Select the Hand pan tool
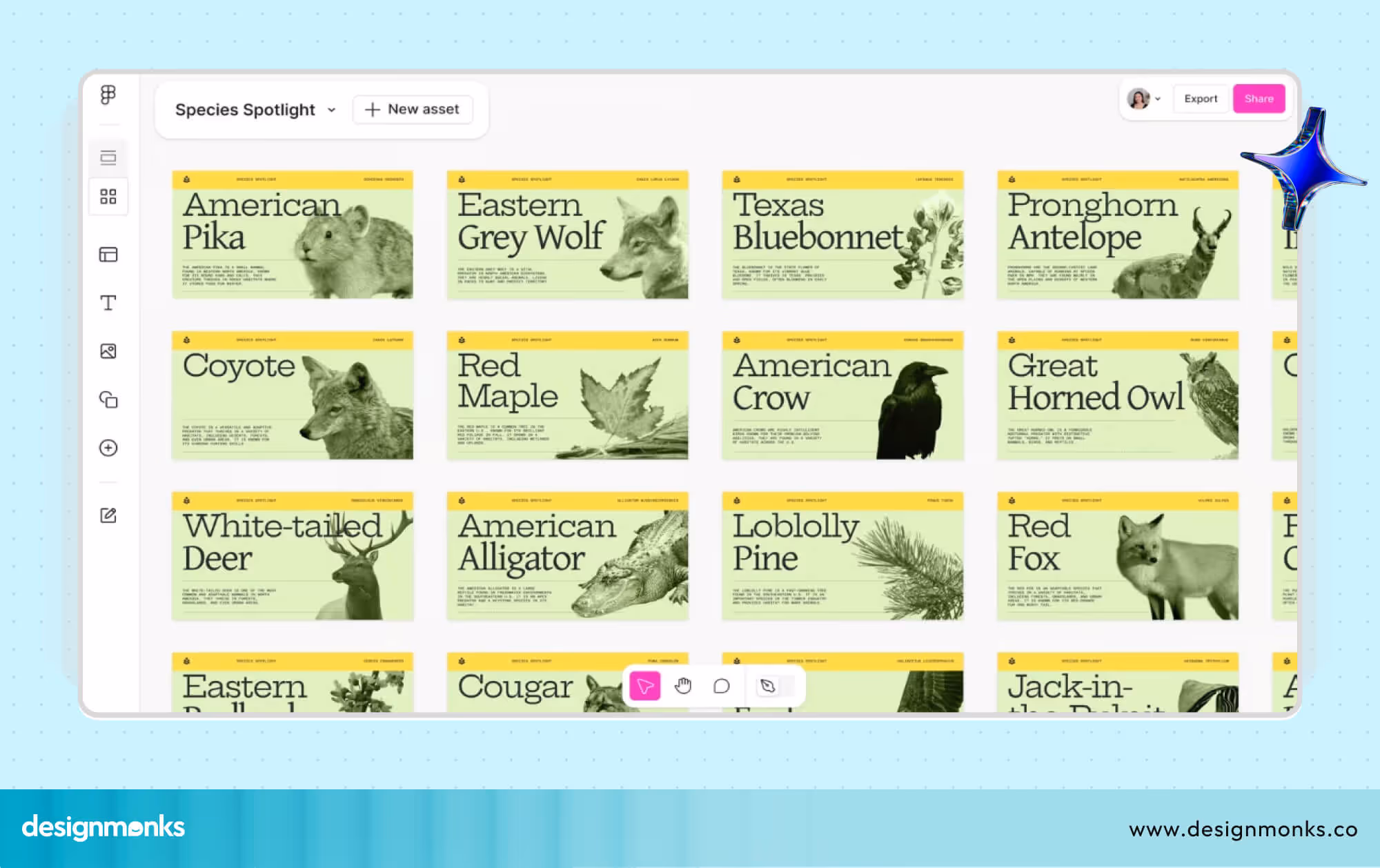1380x868 pixels. click(683, 686)
